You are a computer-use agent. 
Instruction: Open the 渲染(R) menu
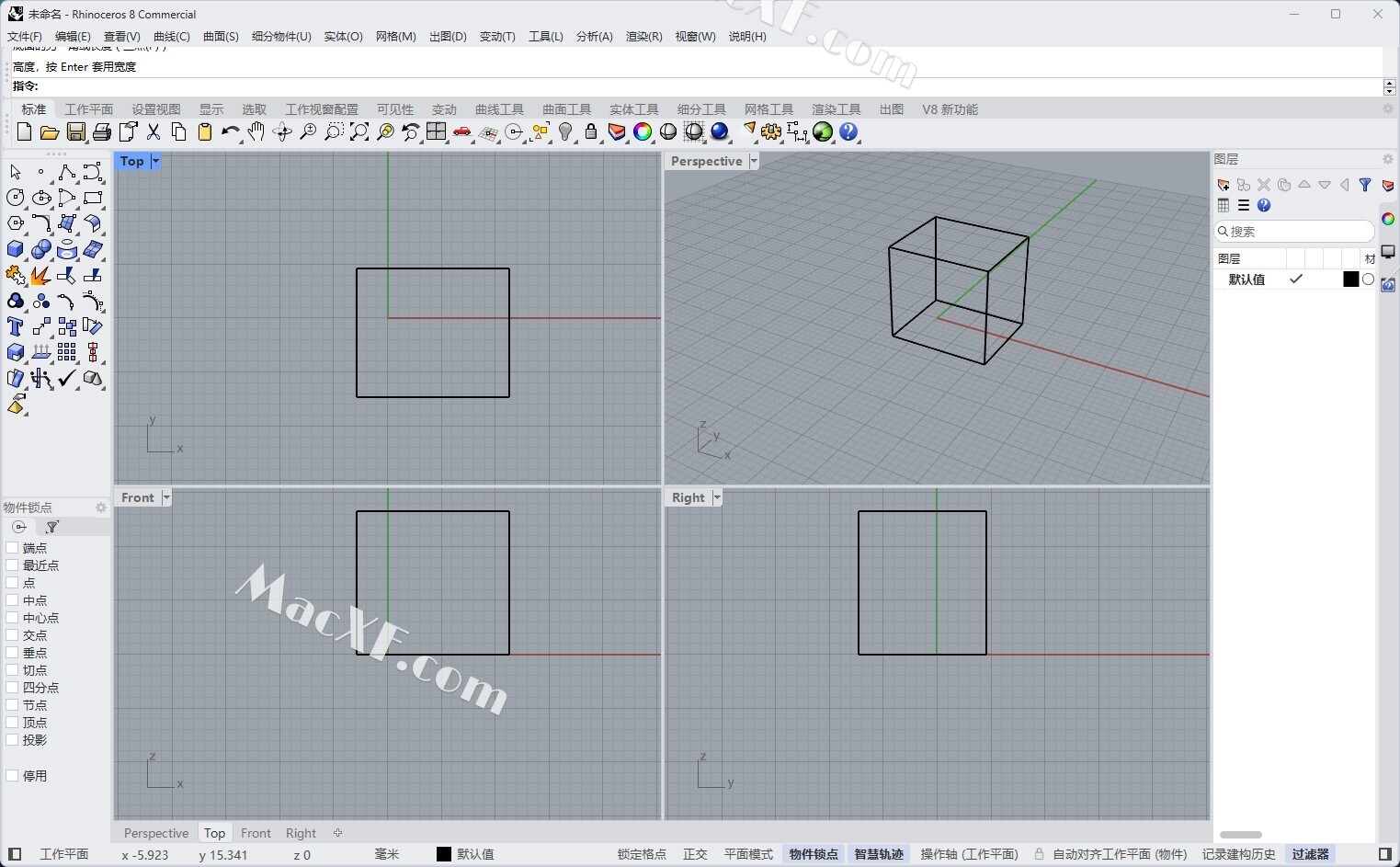644,37
